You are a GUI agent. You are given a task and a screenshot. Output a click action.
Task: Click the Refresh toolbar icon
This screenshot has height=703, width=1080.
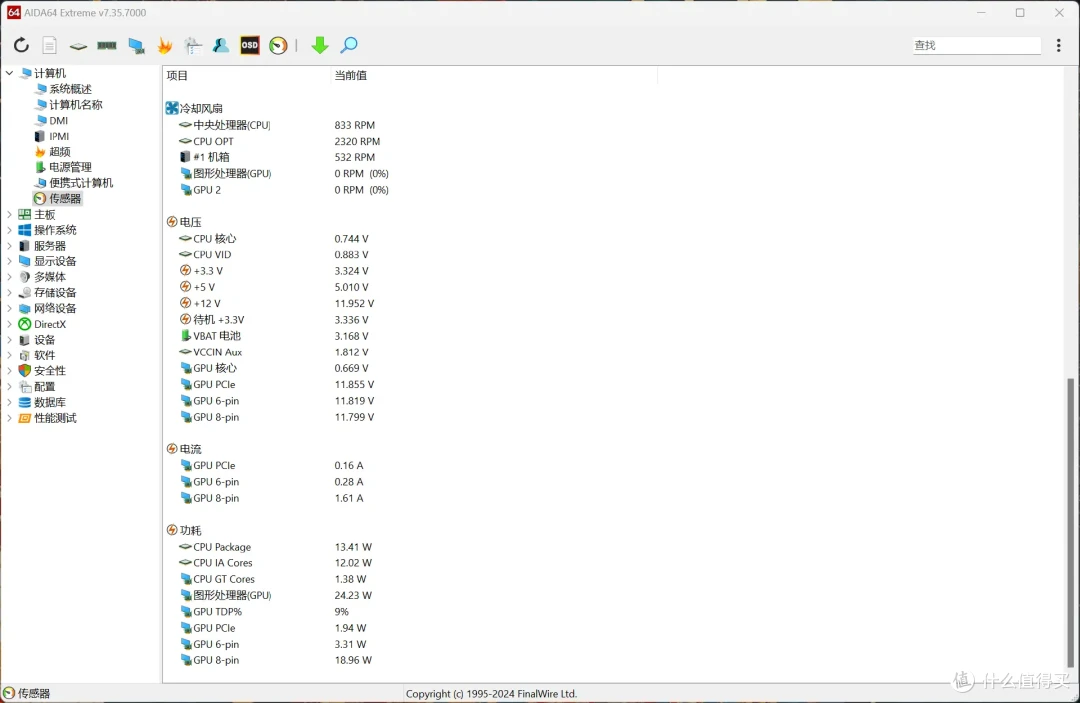(21, 45)
